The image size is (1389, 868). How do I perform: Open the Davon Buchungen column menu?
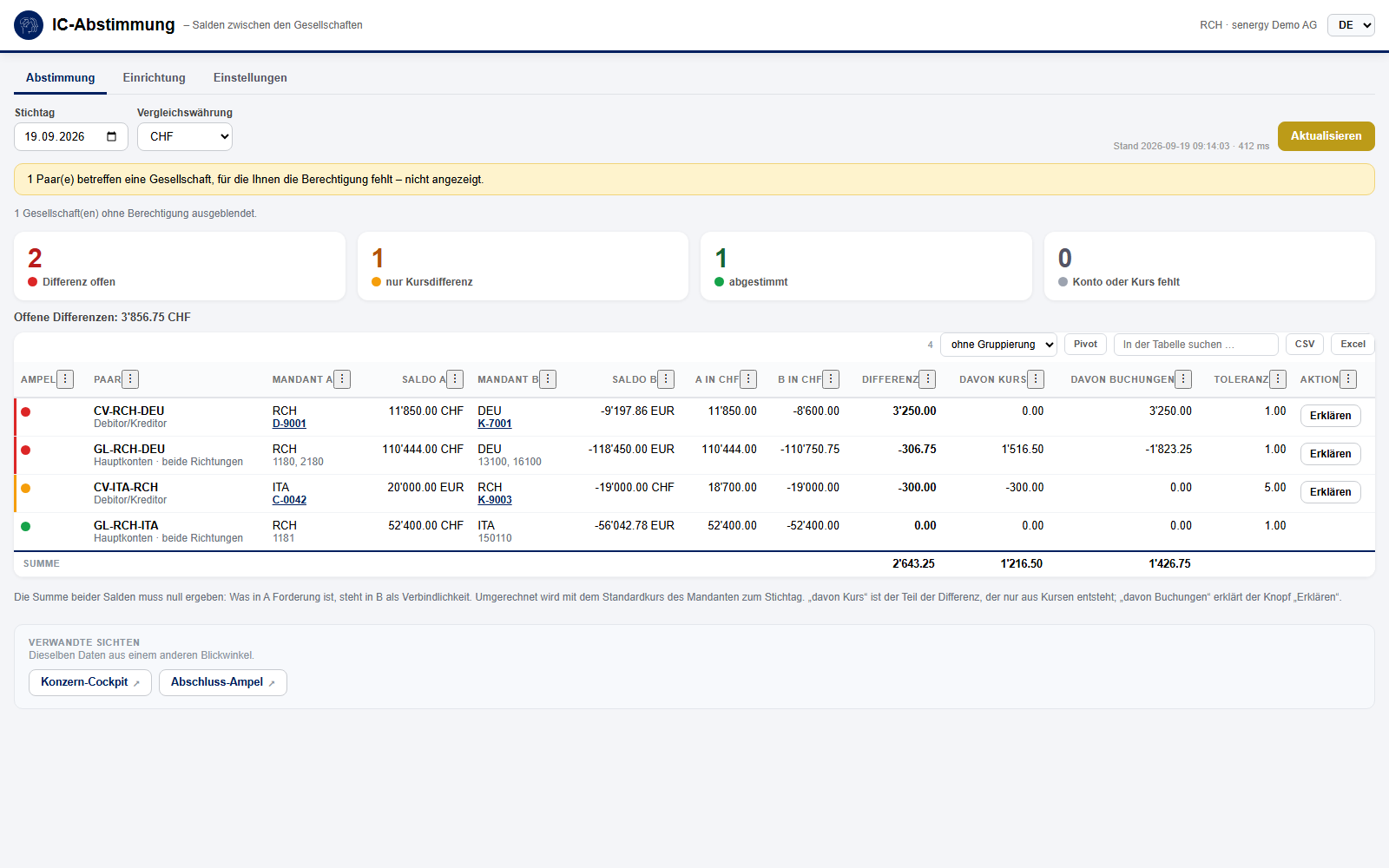pyautogui.click(x=1183, y=379)
